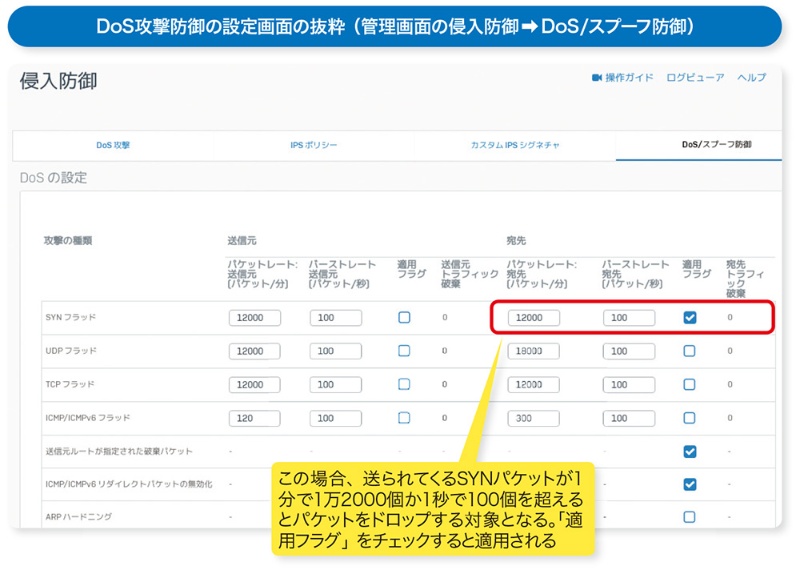This screenshot has width=800, height=570.
Task: Check destination apply flag for TCP フラッド
Action: click(690, 384)
